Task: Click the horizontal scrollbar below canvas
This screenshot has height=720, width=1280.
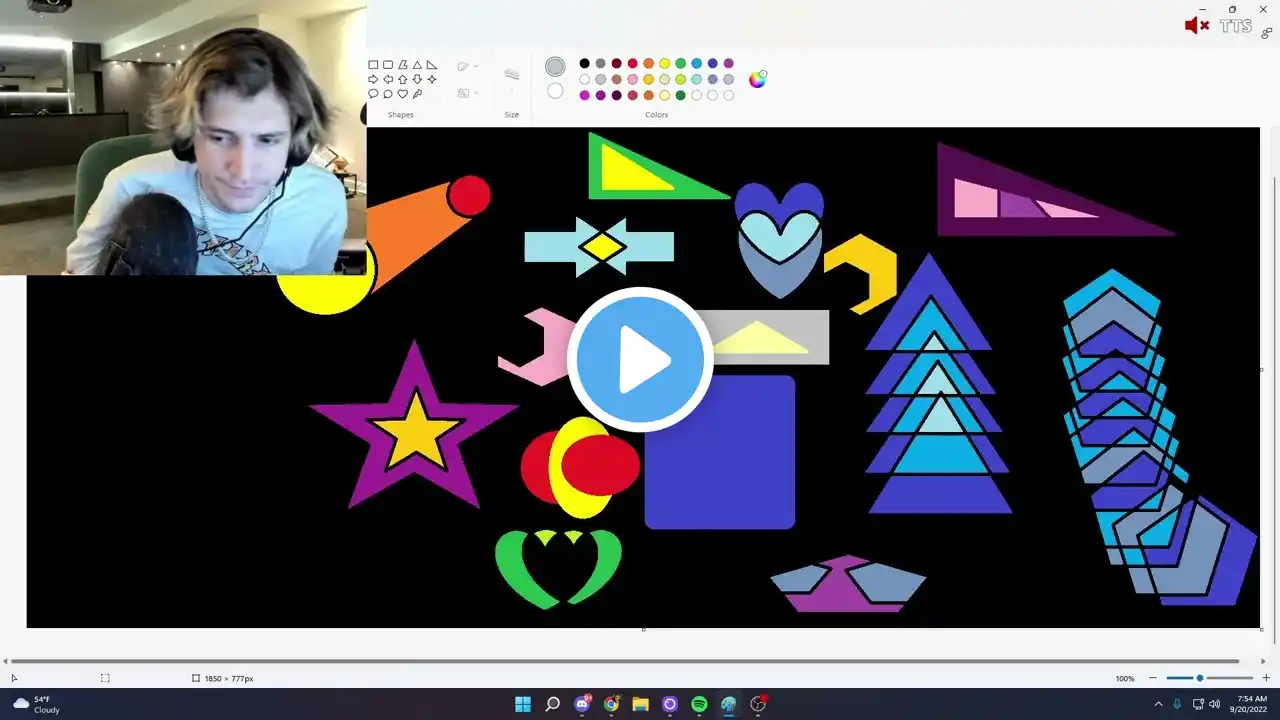Action: pyautogui.click(x=625, y=661)
